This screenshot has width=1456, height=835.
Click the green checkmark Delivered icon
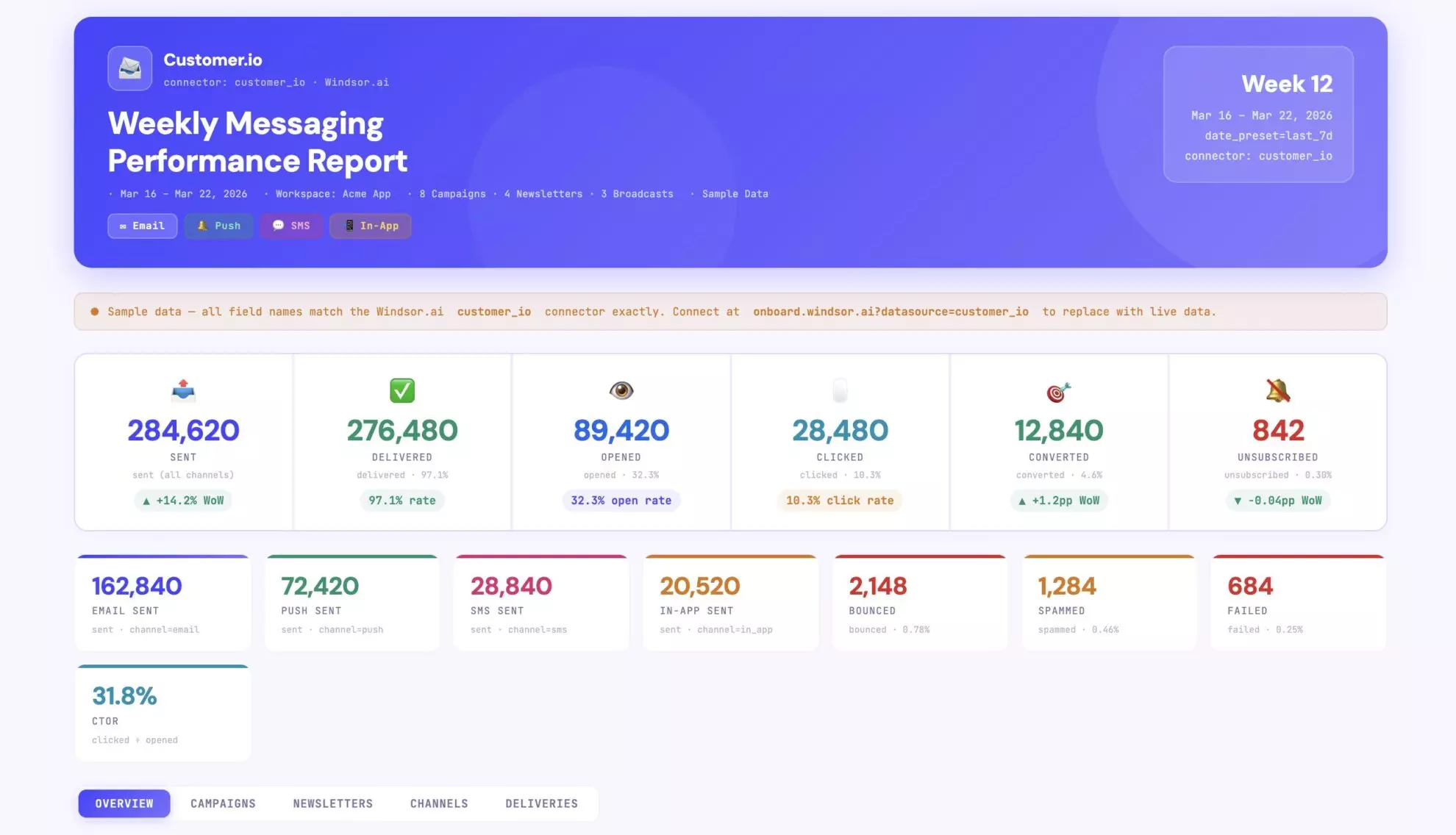click(402, 392)
